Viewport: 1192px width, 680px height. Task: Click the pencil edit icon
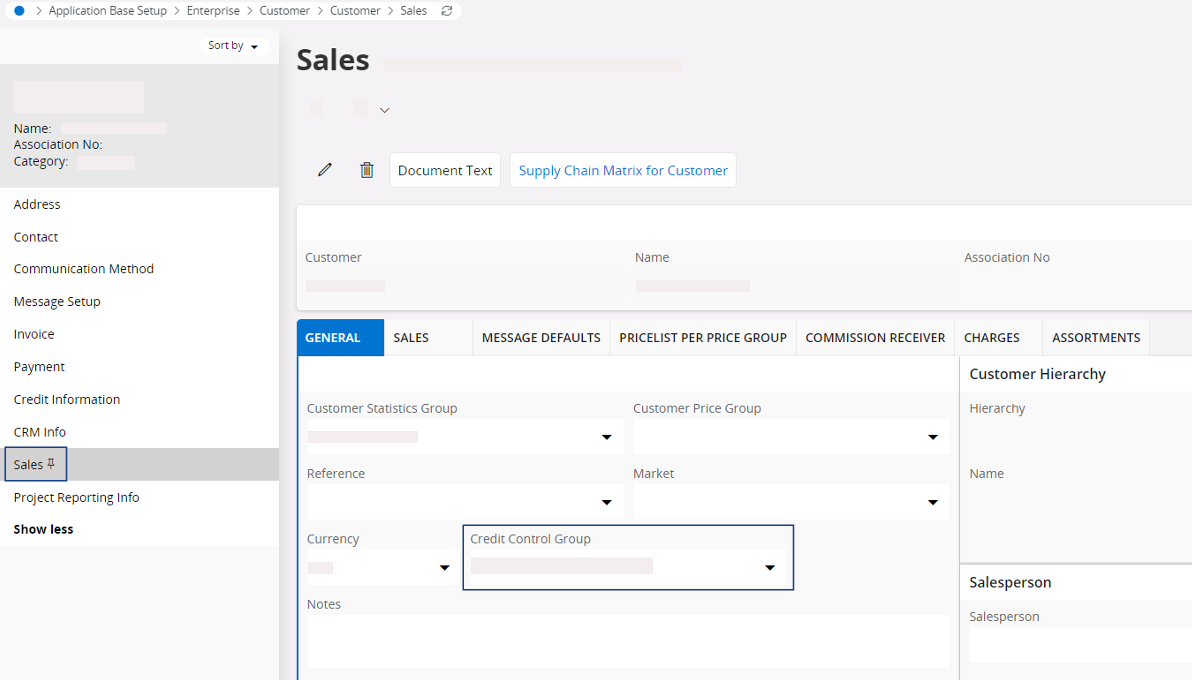coord(324,170)
